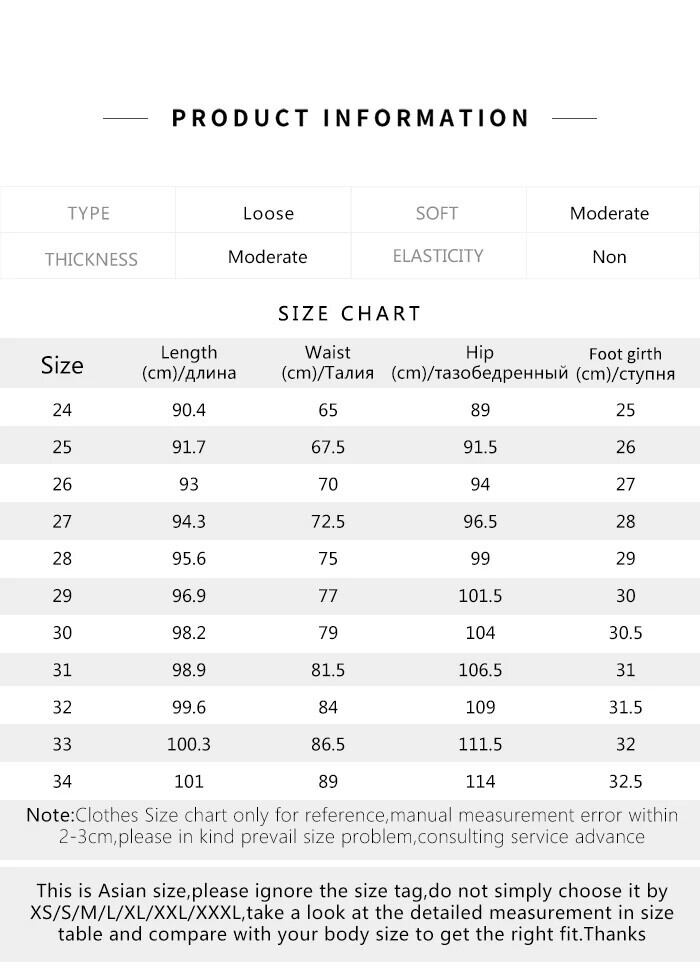
Task: Select size 34 in Size column
Action: tap(62, 782)
